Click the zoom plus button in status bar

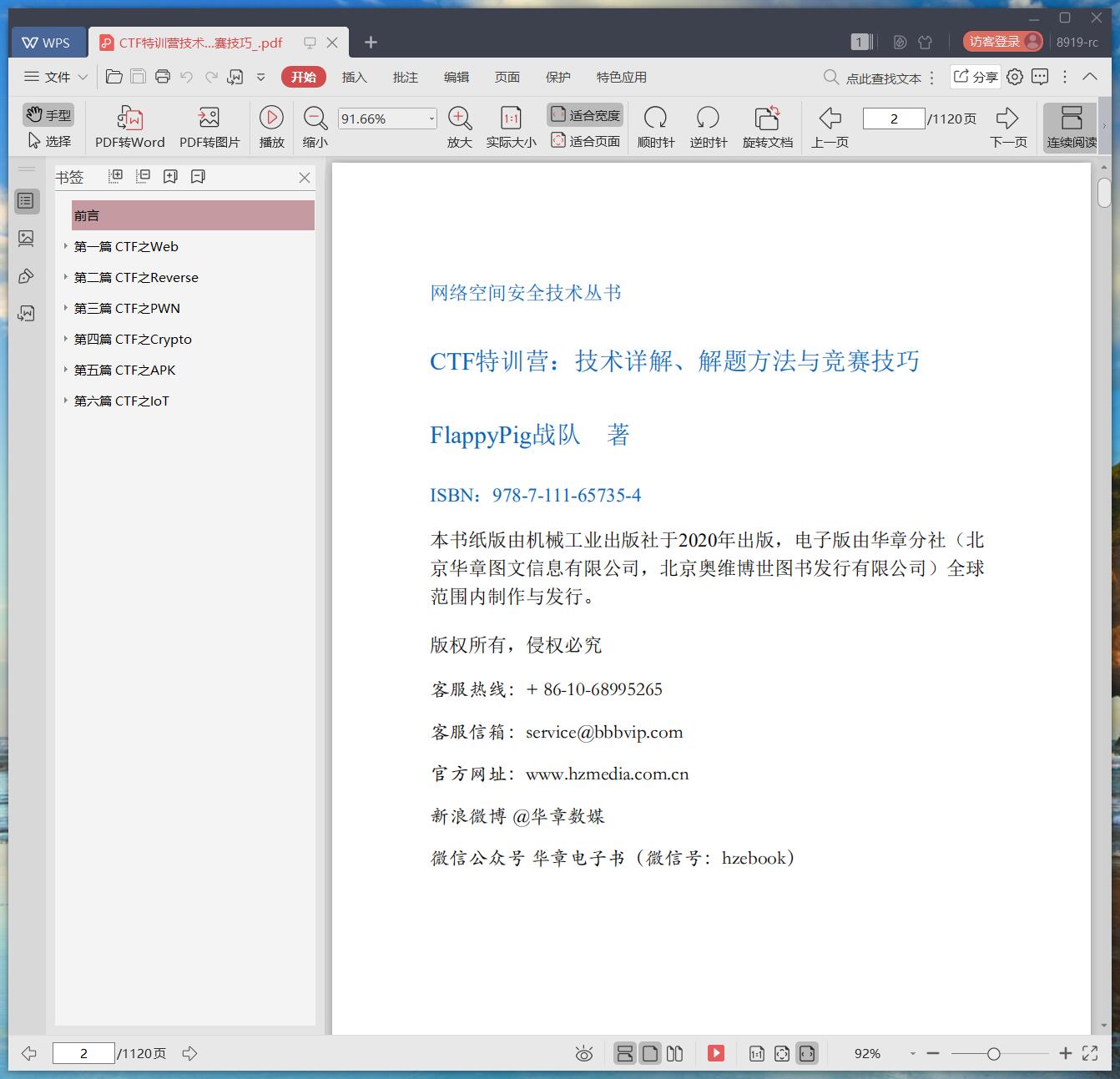pyautogui.click(x=1065, y=1054)
